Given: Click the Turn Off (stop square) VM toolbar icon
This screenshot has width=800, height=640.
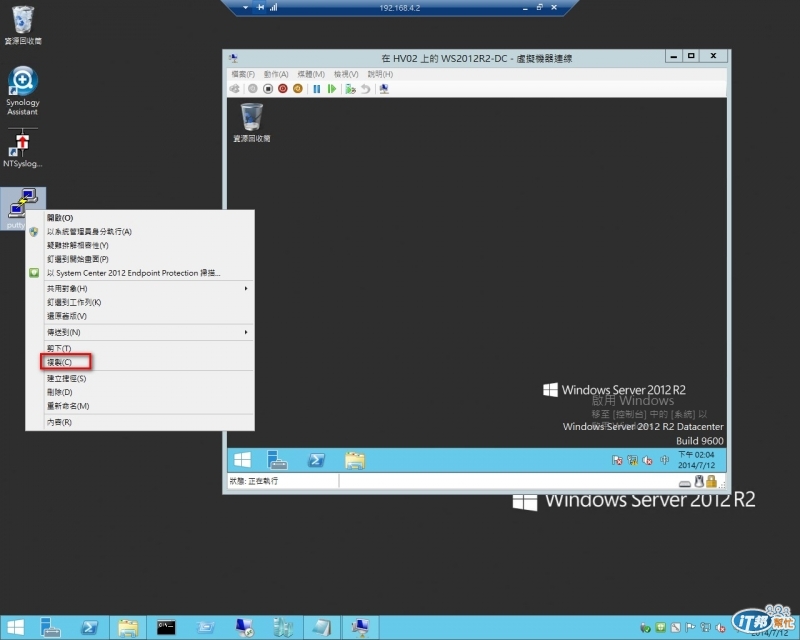Looking at the screenshot, I should pos(268,89).
